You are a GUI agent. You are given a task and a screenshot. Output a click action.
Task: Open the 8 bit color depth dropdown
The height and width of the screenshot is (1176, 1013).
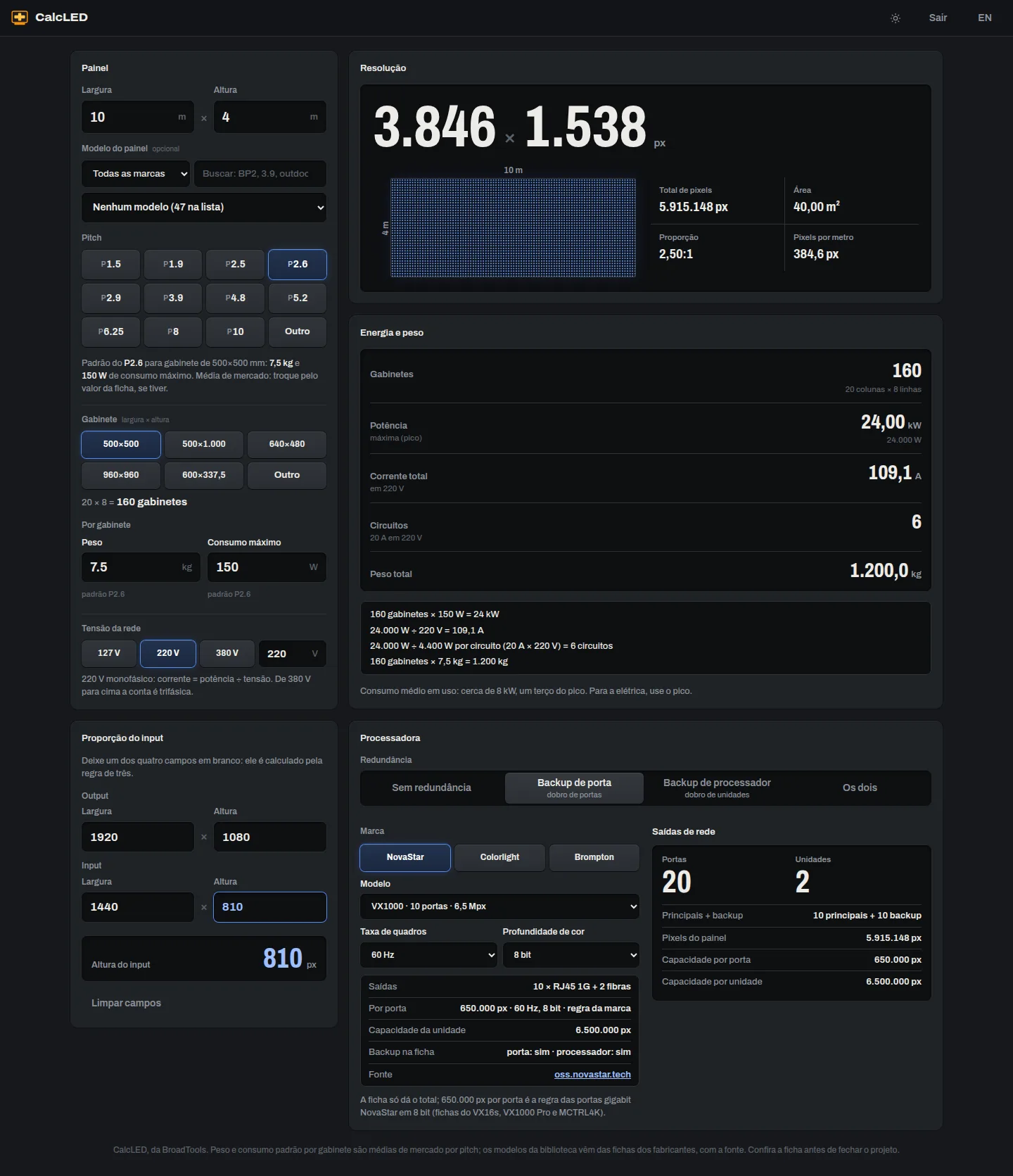[571, 955]
